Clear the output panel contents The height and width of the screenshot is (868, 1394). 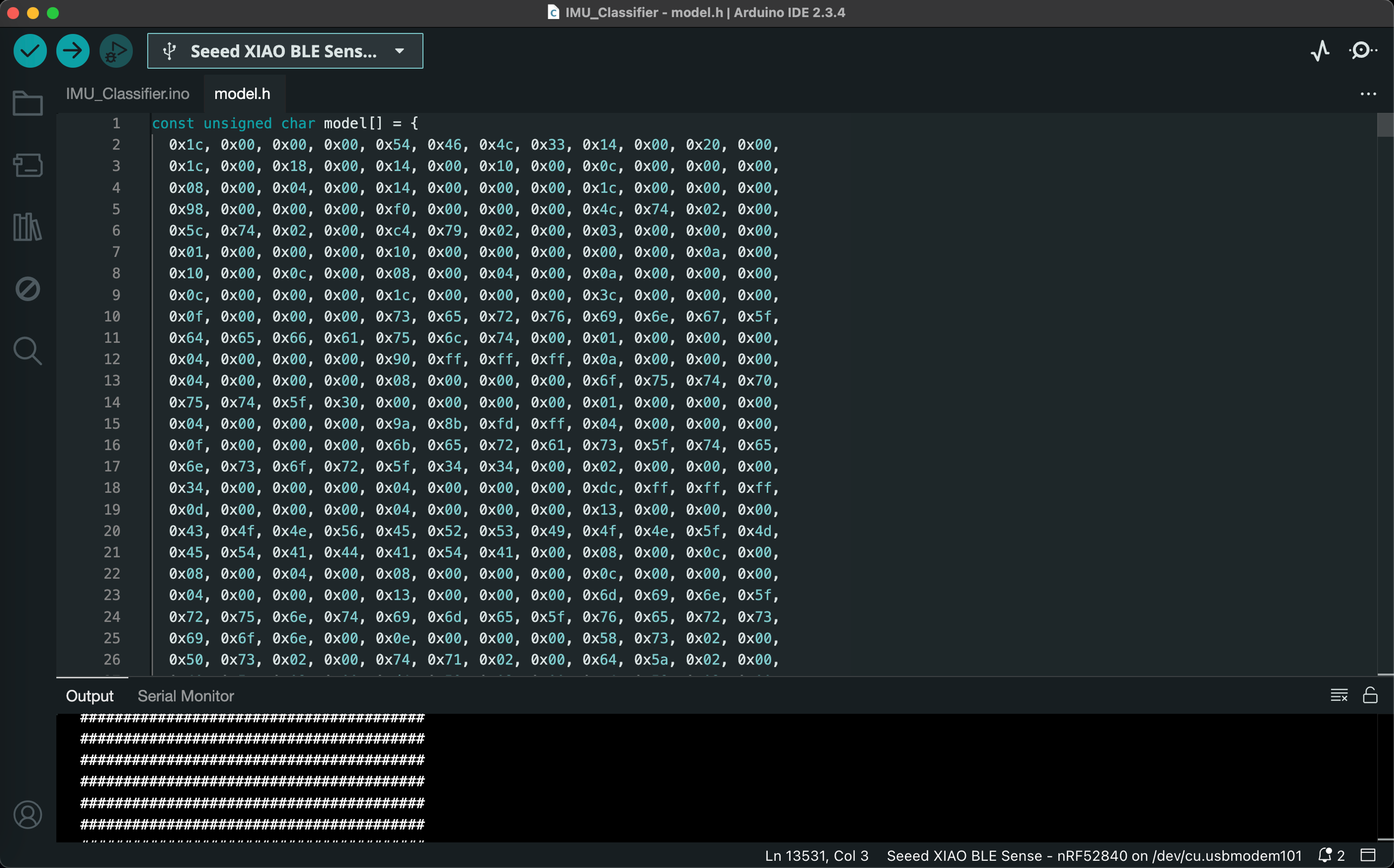1339,696
